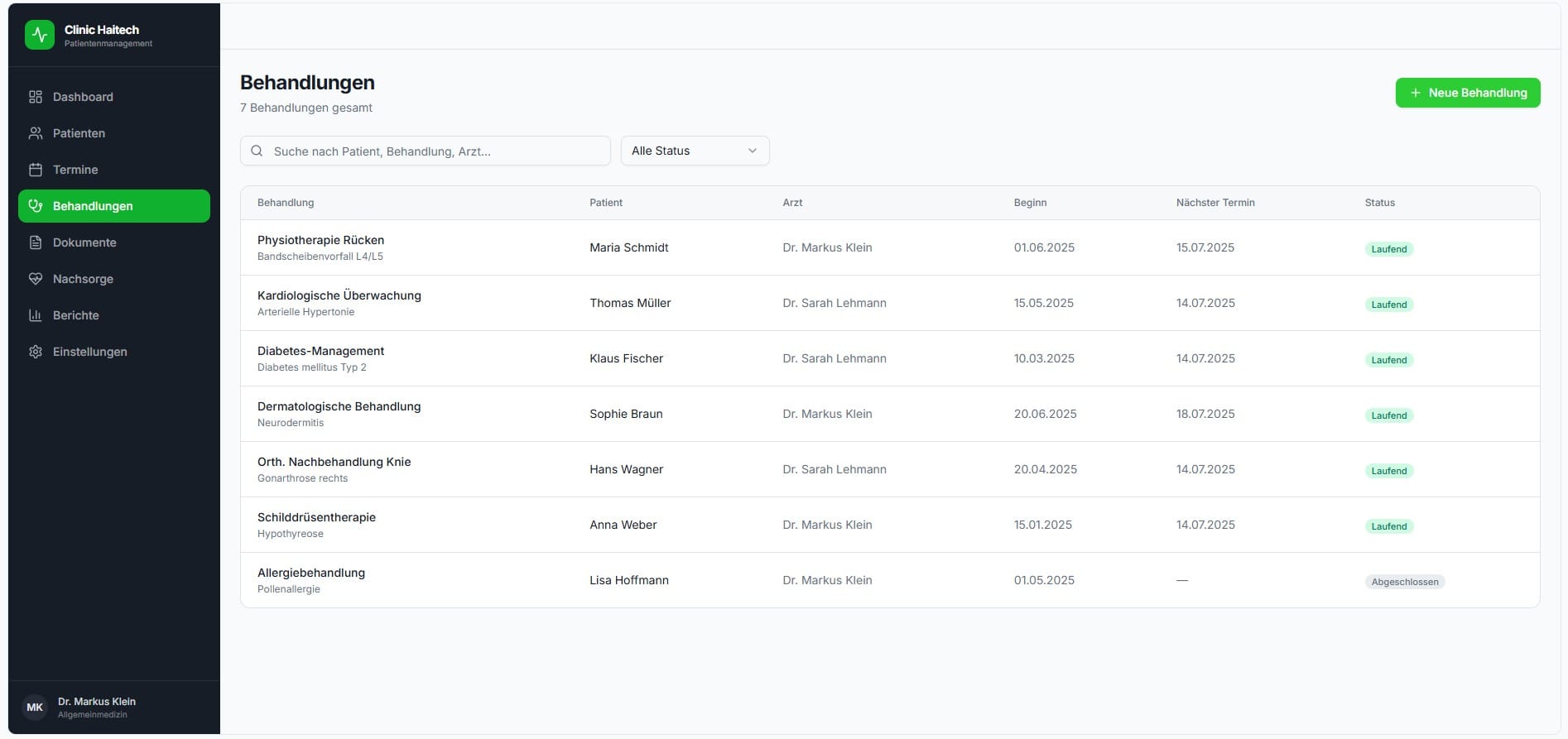Click the Gonarthrose rechts diagnosis text
This screenshot has width=1568, height=739.
(x=303, y=478)
